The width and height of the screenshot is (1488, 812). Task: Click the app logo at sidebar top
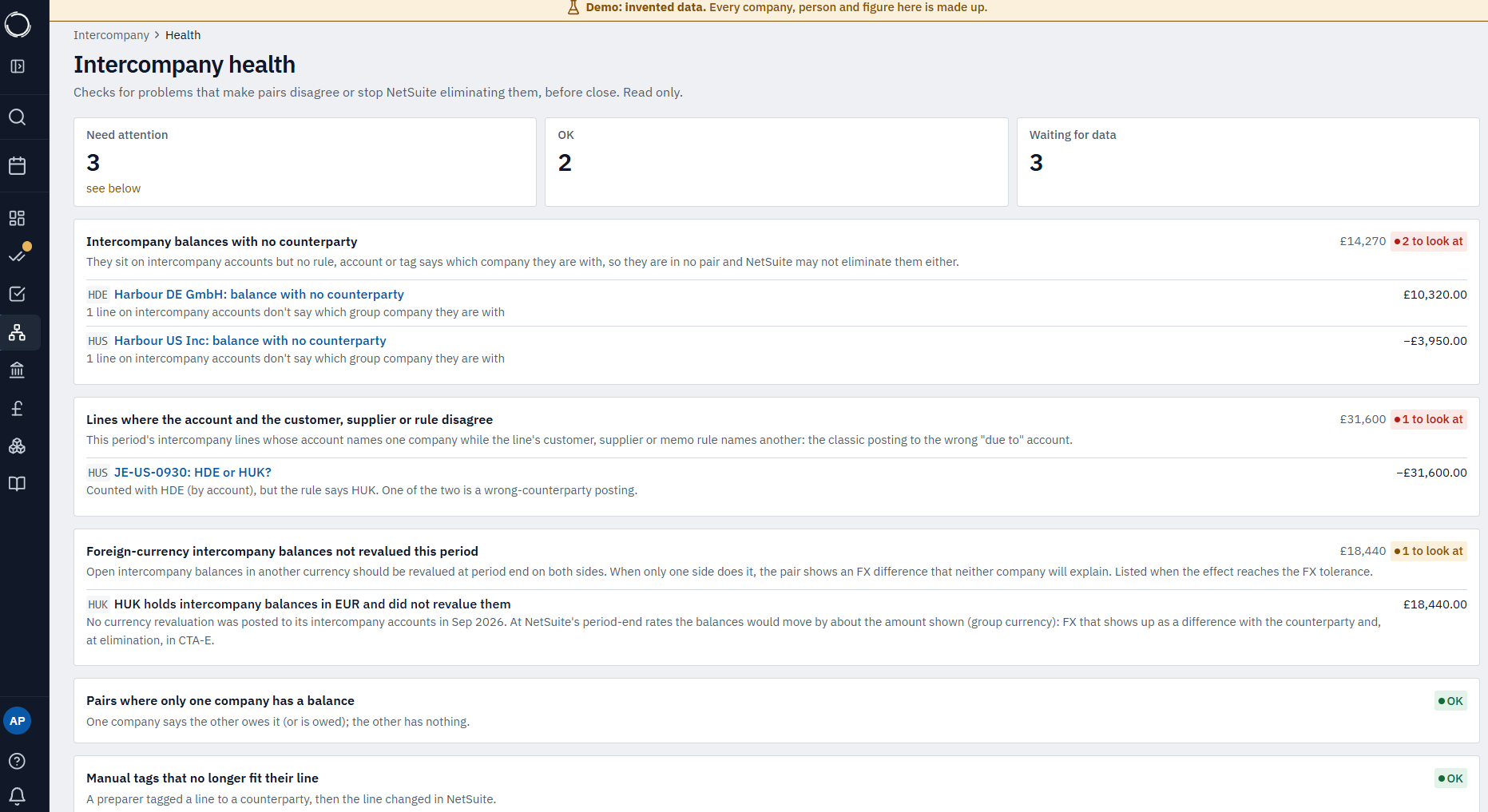[18, 25]
